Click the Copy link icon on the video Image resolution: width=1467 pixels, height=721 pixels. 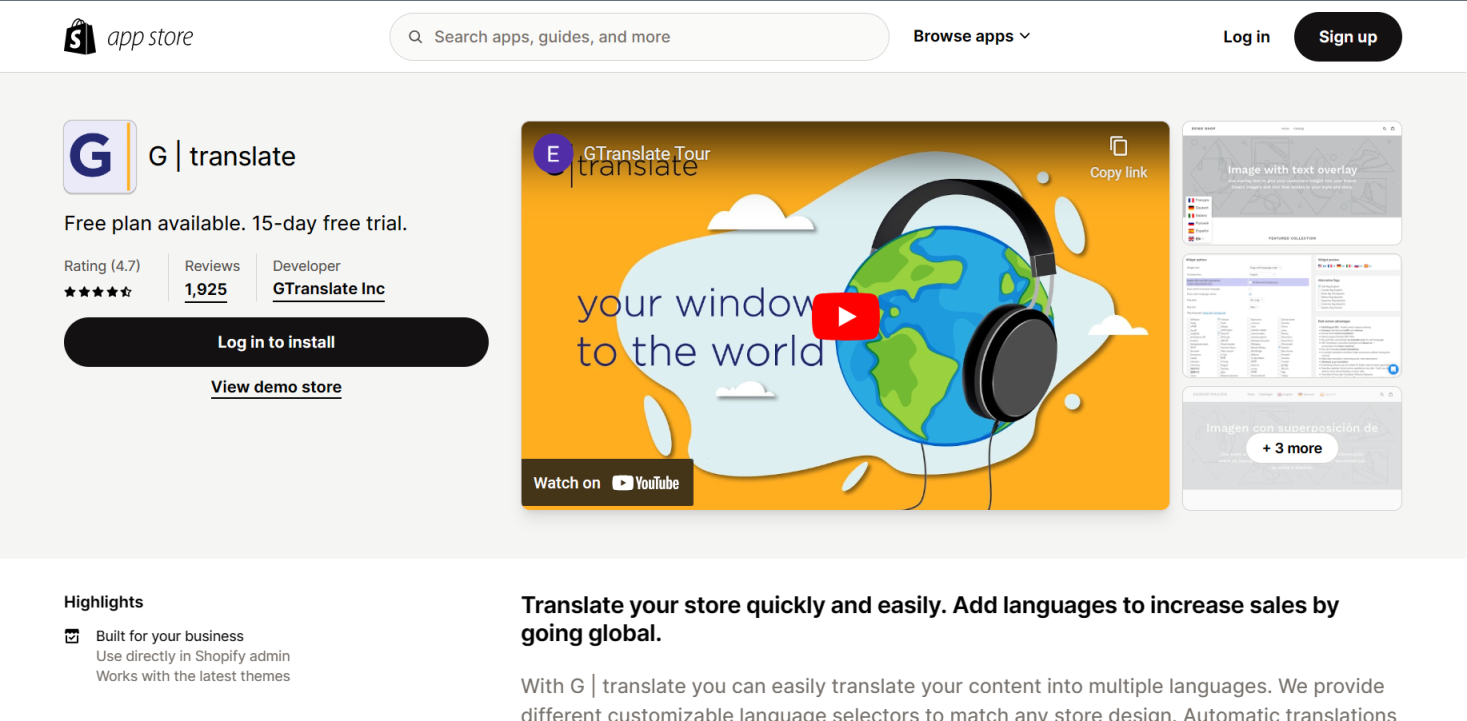click(x=1117, y=145)
